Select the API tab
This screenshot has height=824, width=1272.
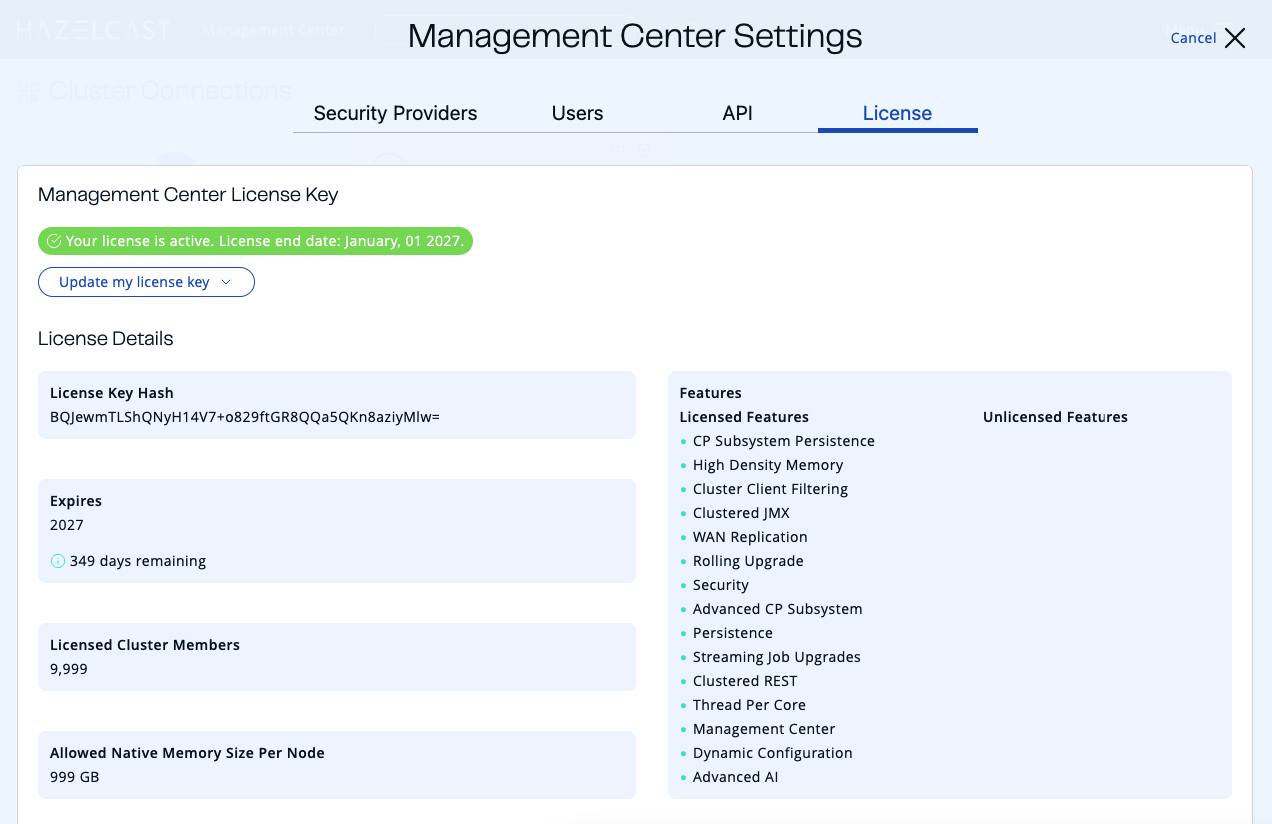tap(737, 113)
